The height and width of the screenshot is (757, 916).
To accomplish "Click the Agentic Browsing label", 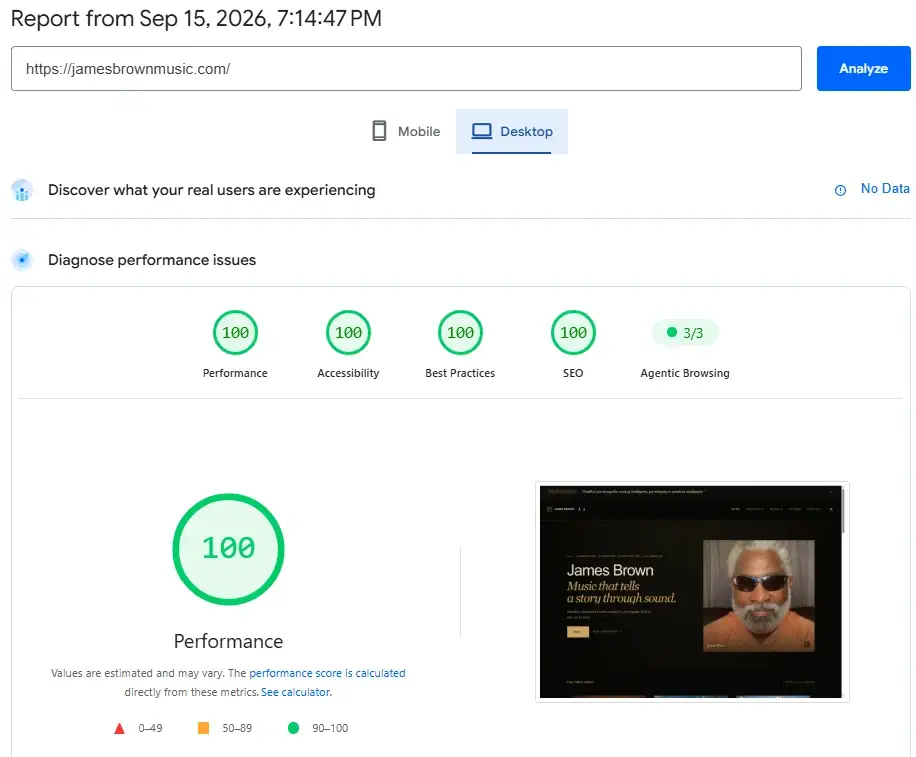I will [x=685, y=373].
